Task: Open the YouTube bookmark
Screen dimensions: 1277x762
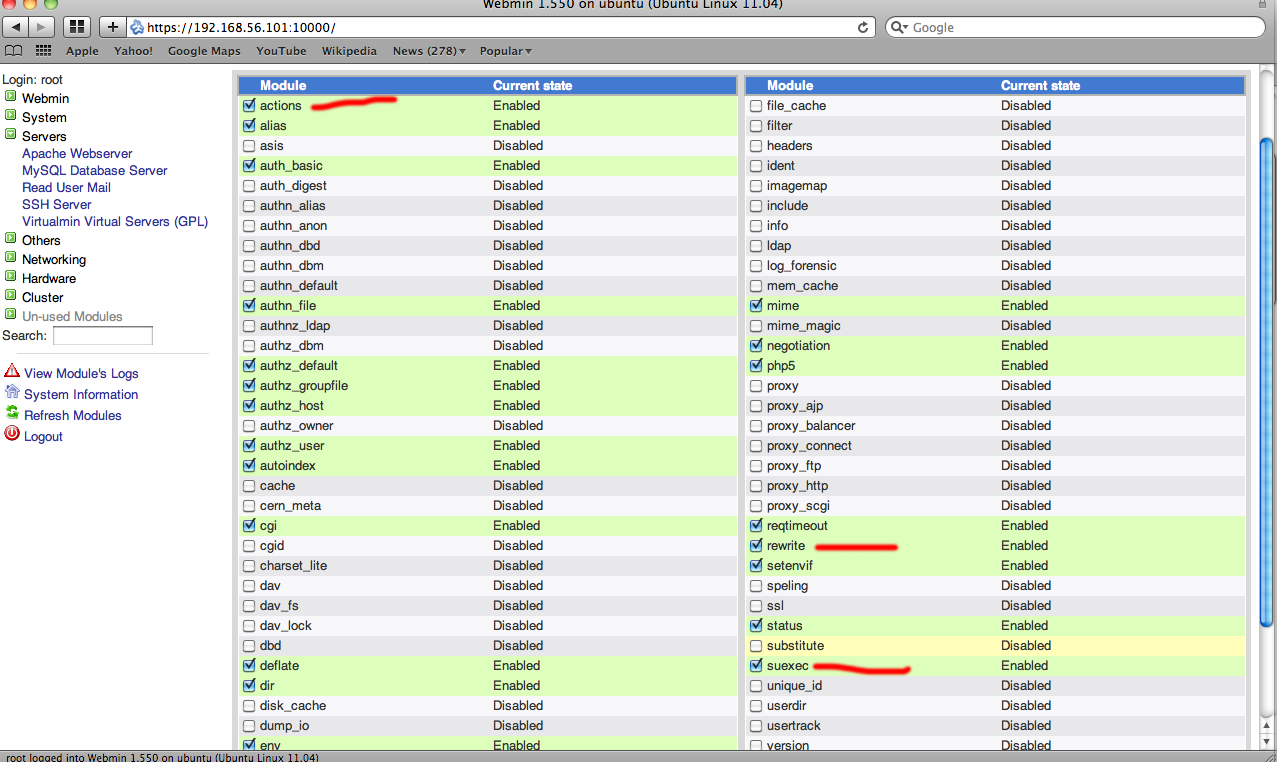Action: click(x=281, y=51)
